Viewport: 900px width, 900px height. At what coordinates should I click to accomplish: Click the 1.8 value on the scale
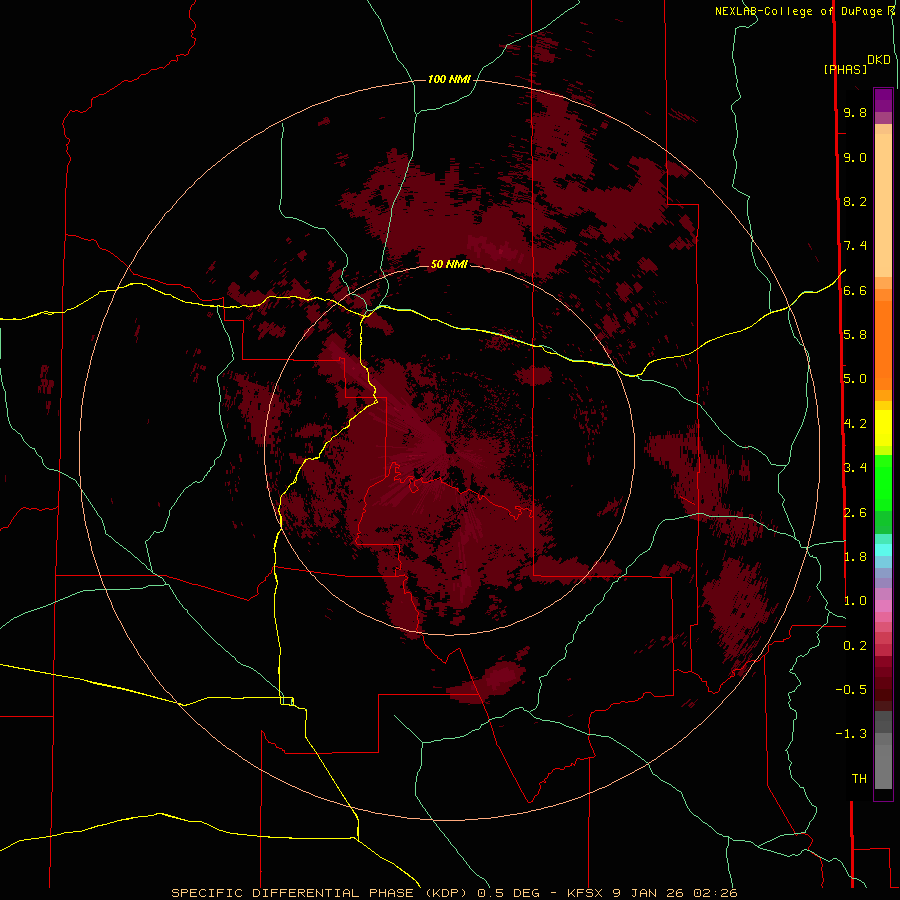[855, 556]
